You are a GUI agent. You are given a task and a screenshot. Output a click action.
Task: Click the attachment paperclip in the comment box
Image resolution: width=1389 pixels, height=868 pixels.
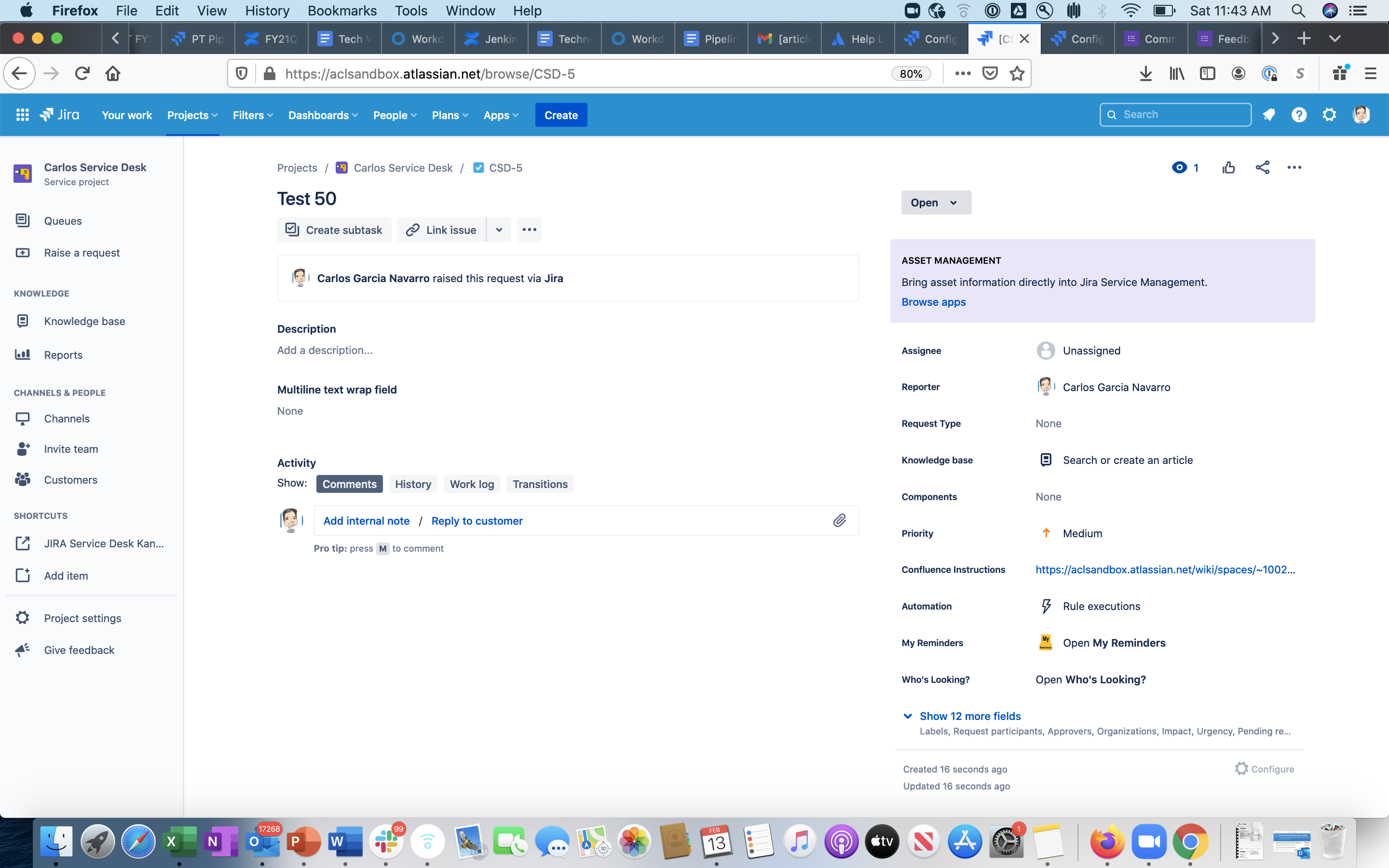[840, 520]
